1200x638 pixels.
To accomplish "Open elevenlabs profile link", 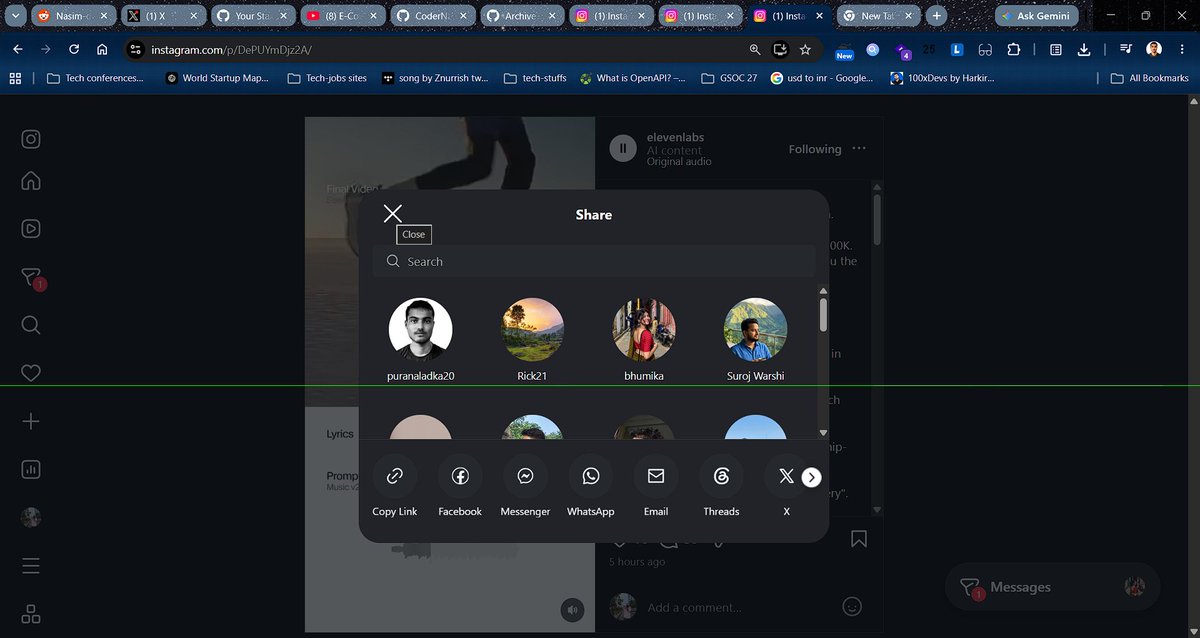I will pos(675,137).
